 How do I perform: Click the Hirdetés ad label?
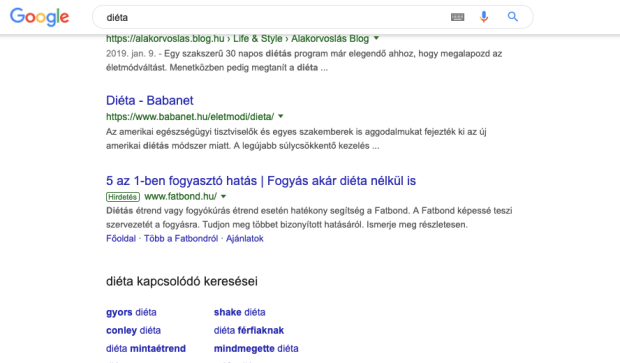click(x=123, y=197)
